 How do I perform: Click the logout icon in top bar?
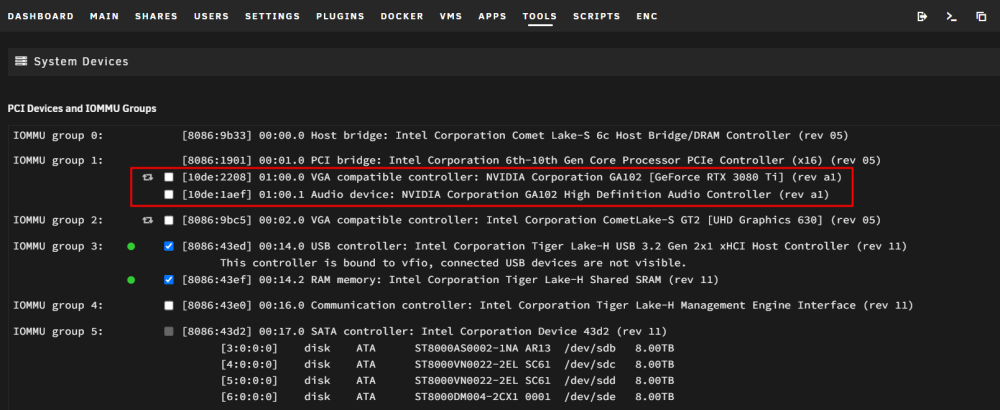922,17
